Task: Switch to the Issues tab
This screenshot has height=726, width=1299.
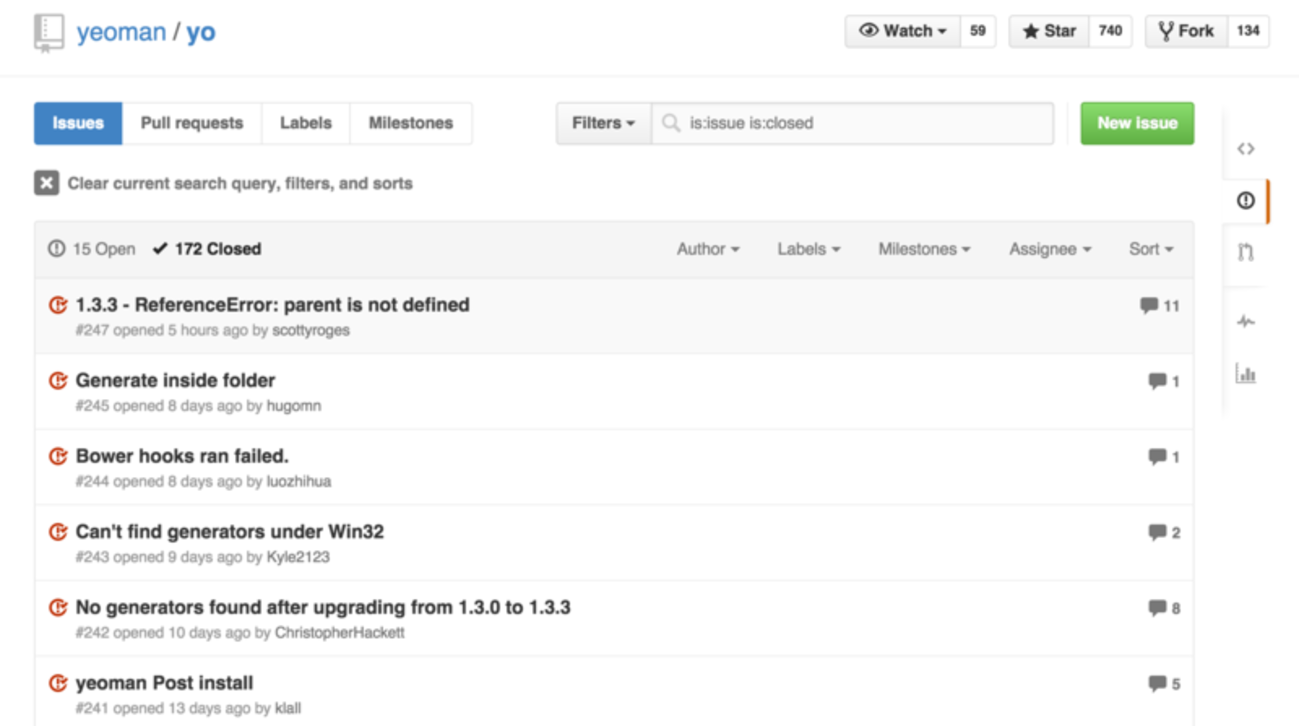Action: [78, 123]
